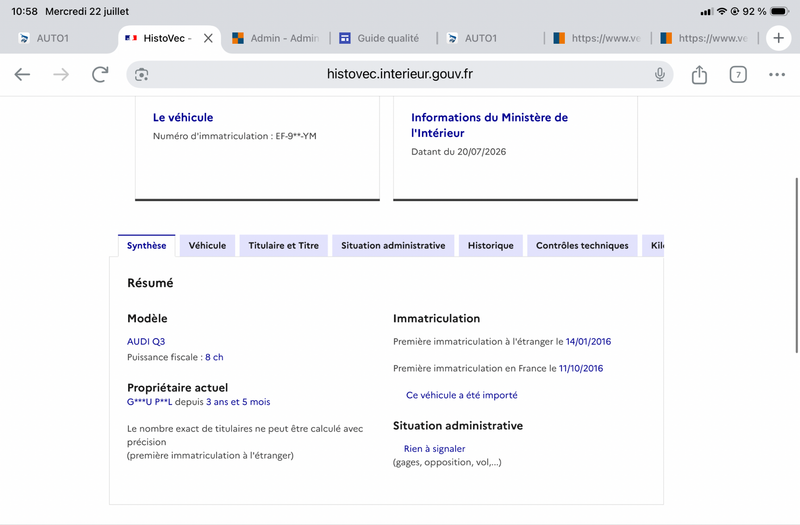Screen dimensions: 800x525
Task: Select the Synthèse tab
Action: (146, 245)
